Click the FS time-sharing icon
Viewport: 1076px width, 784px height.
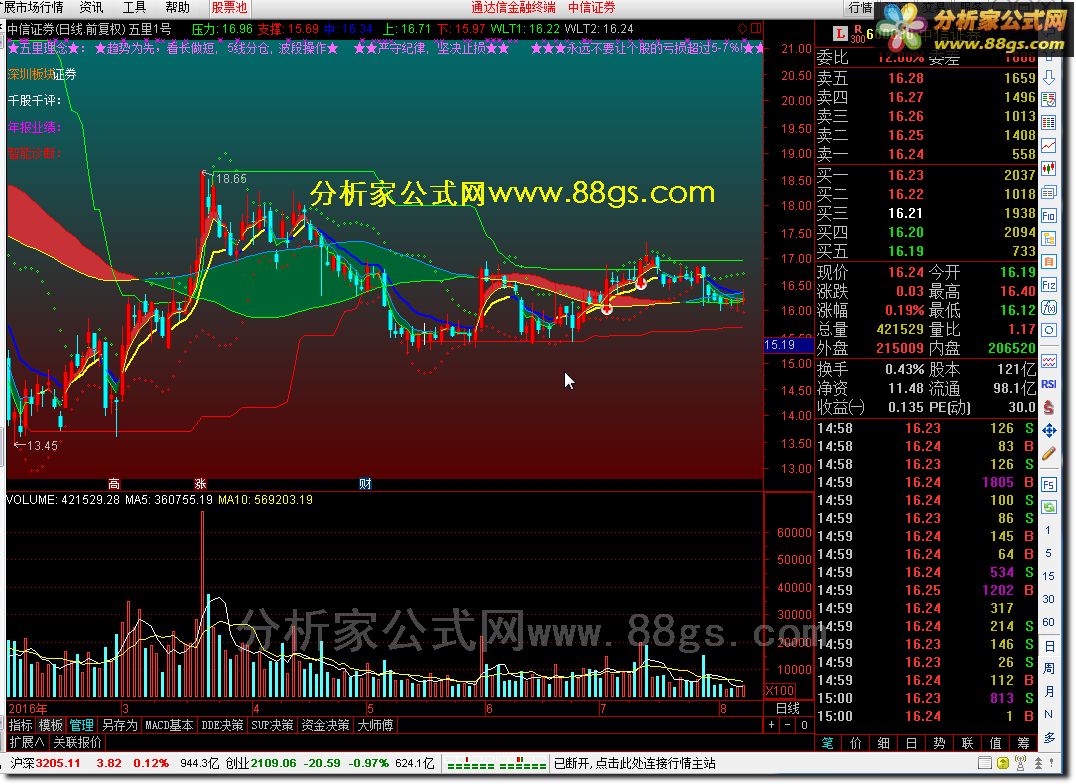pyautogui.click(x=1049, y=485)
